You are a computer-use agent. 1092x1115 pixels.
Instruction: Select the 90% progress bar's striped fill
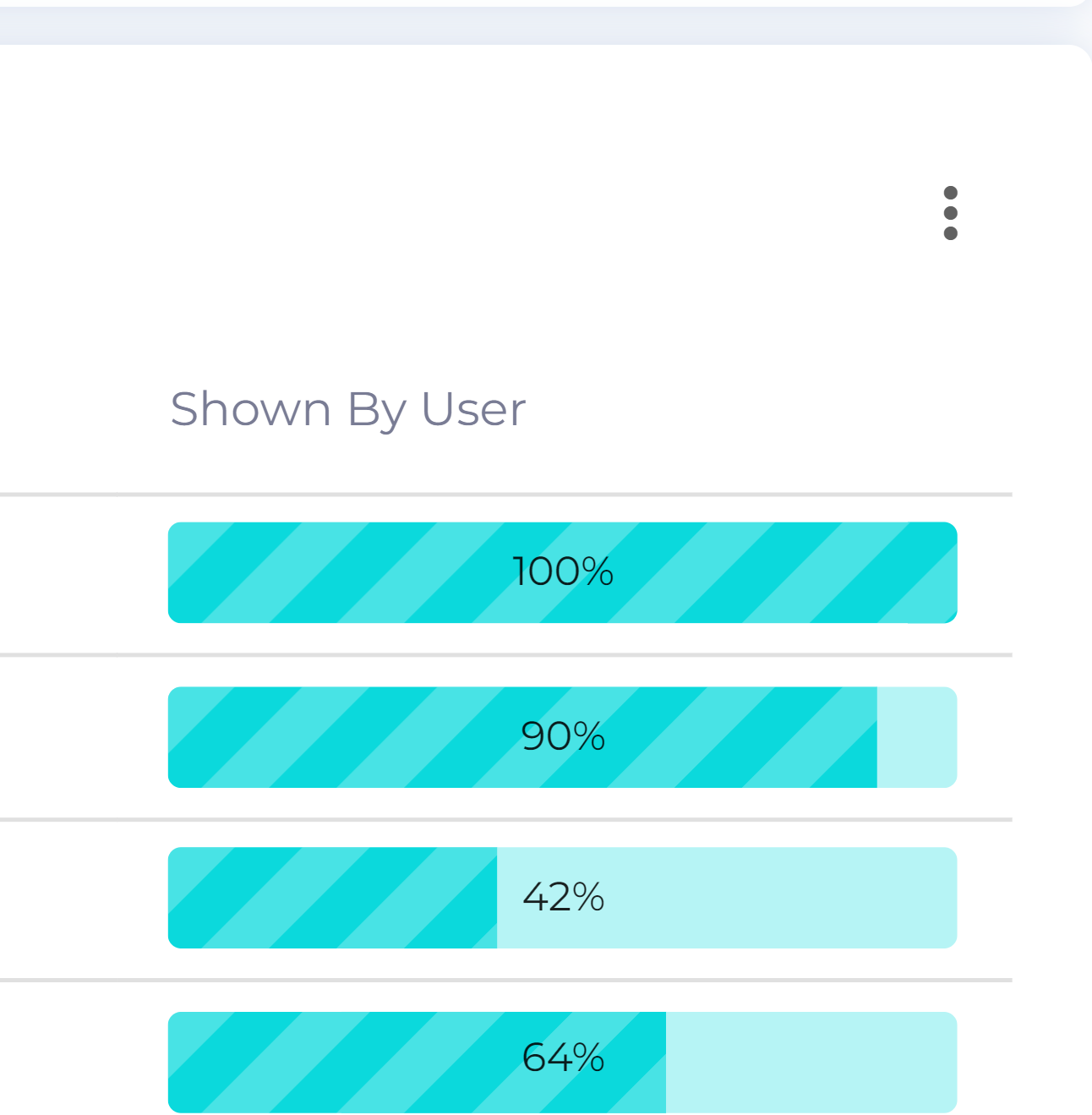click(522, 737)
